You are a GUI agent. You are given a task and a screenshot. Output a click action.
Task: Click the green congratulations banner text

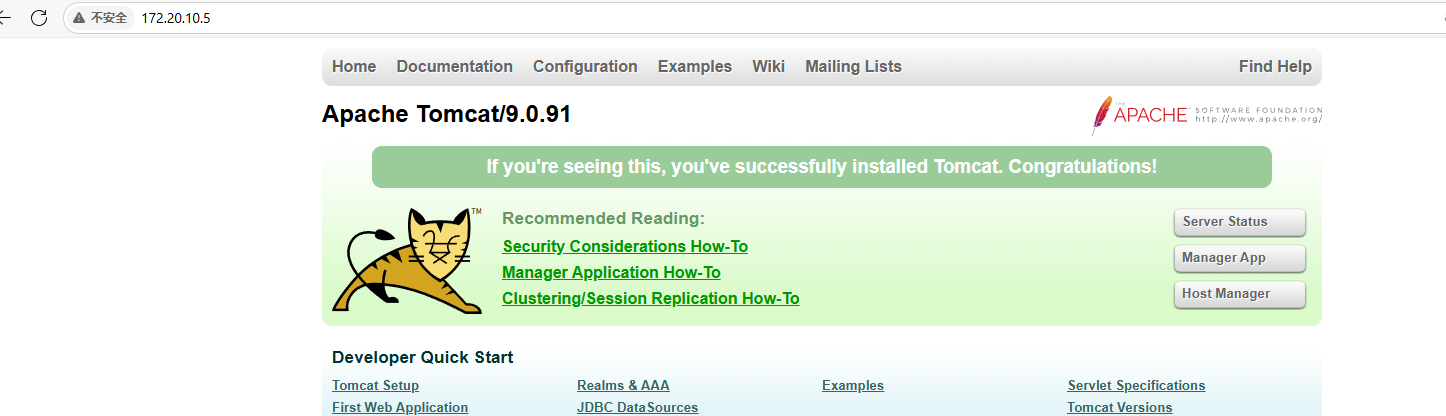[x=821, y=167]
